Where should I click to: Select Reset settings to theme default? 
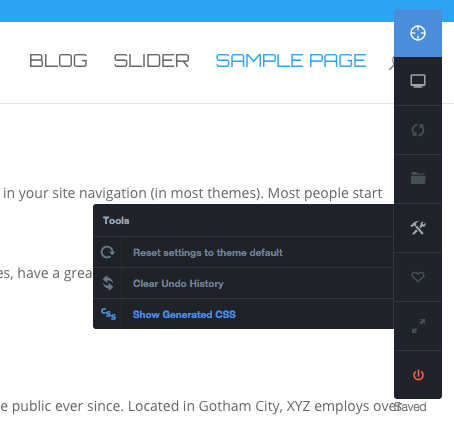(208, 253)
